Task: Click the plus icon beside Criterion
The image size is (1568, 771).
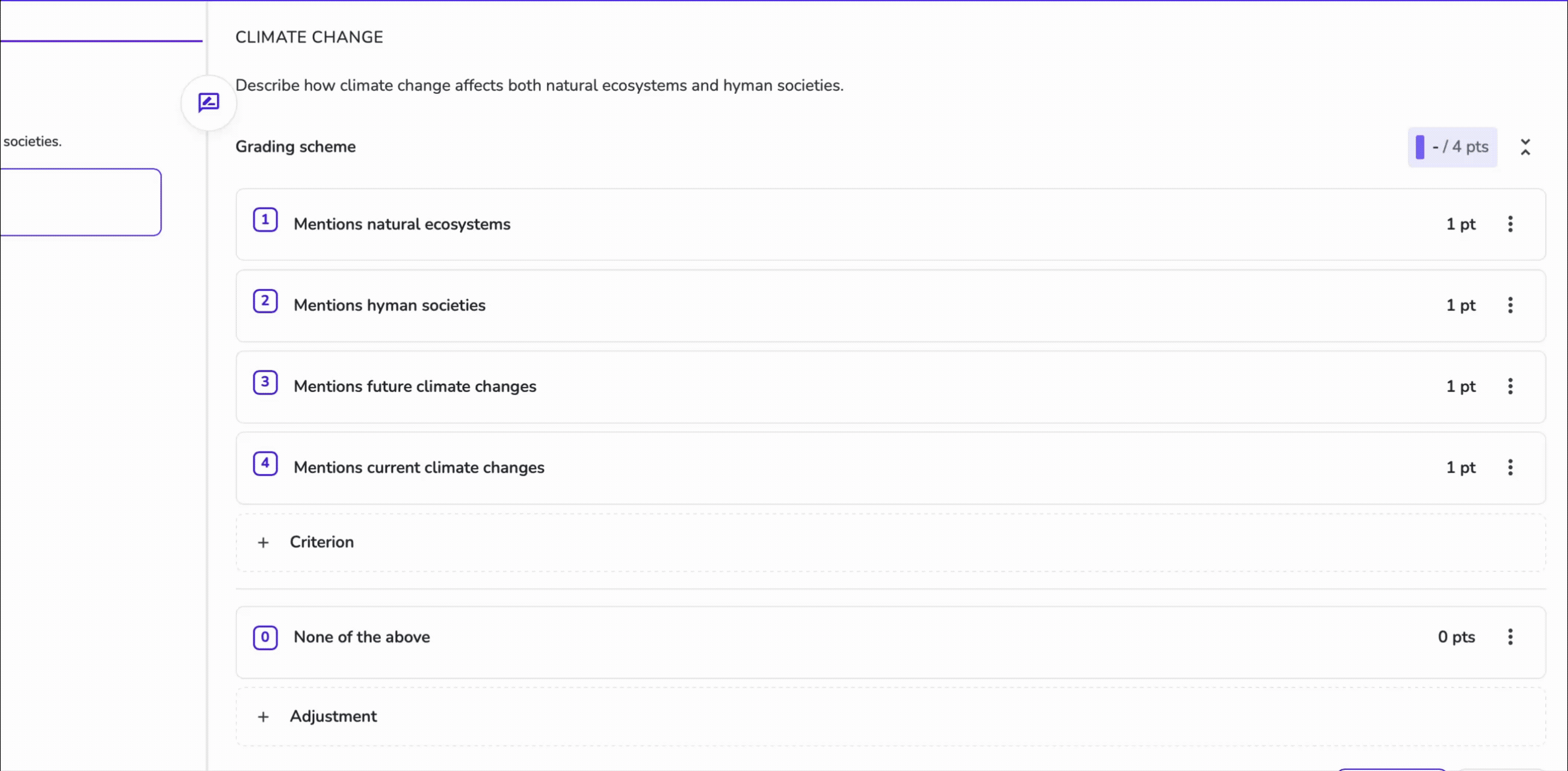Action: (263, 542)
